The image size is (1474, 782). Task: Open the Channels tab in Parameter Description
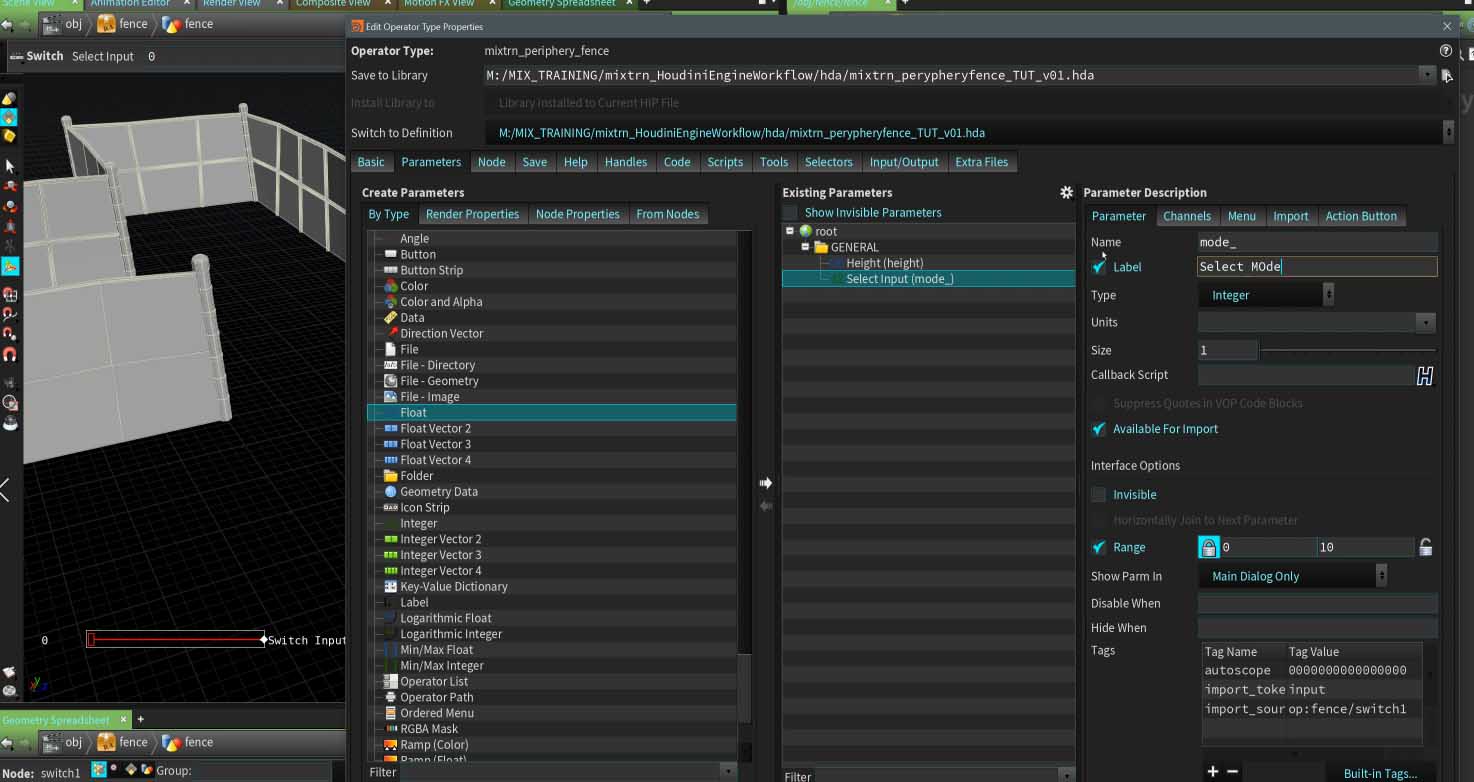pos(1186,216)
